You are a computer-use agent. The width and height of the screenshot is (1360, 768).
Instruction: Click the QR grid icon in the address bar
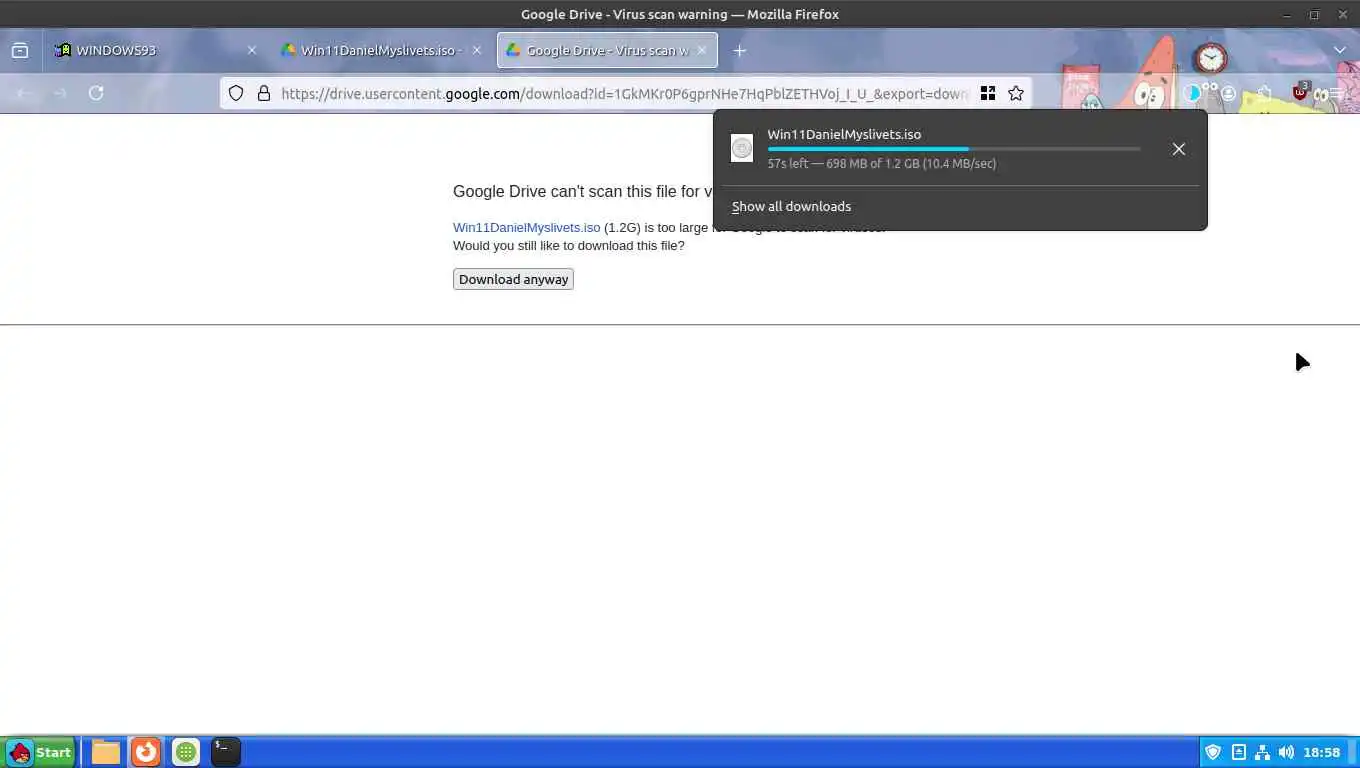click(x=988, y=93)
